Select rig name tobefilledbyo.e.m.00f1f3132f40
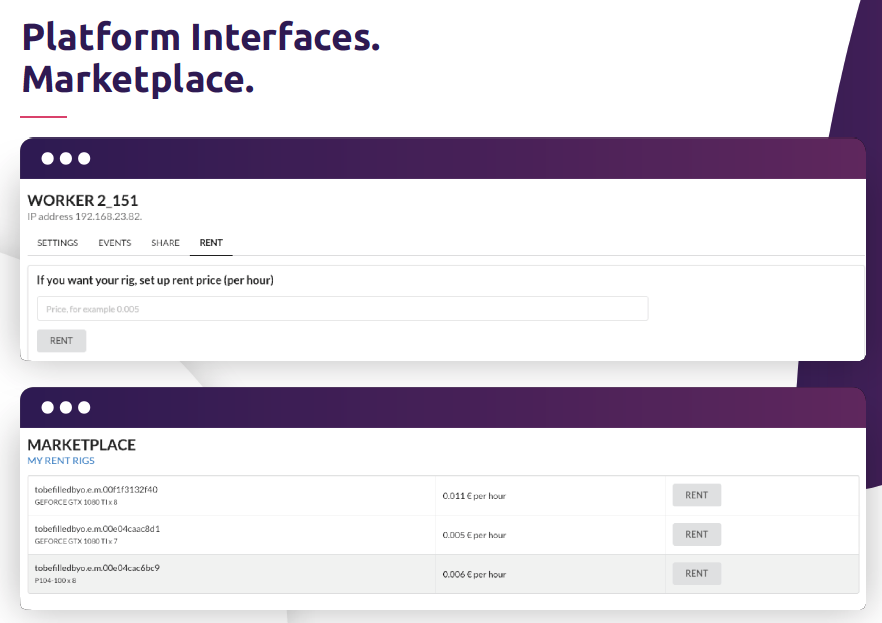The image size is (882, 623). (96, 490)
